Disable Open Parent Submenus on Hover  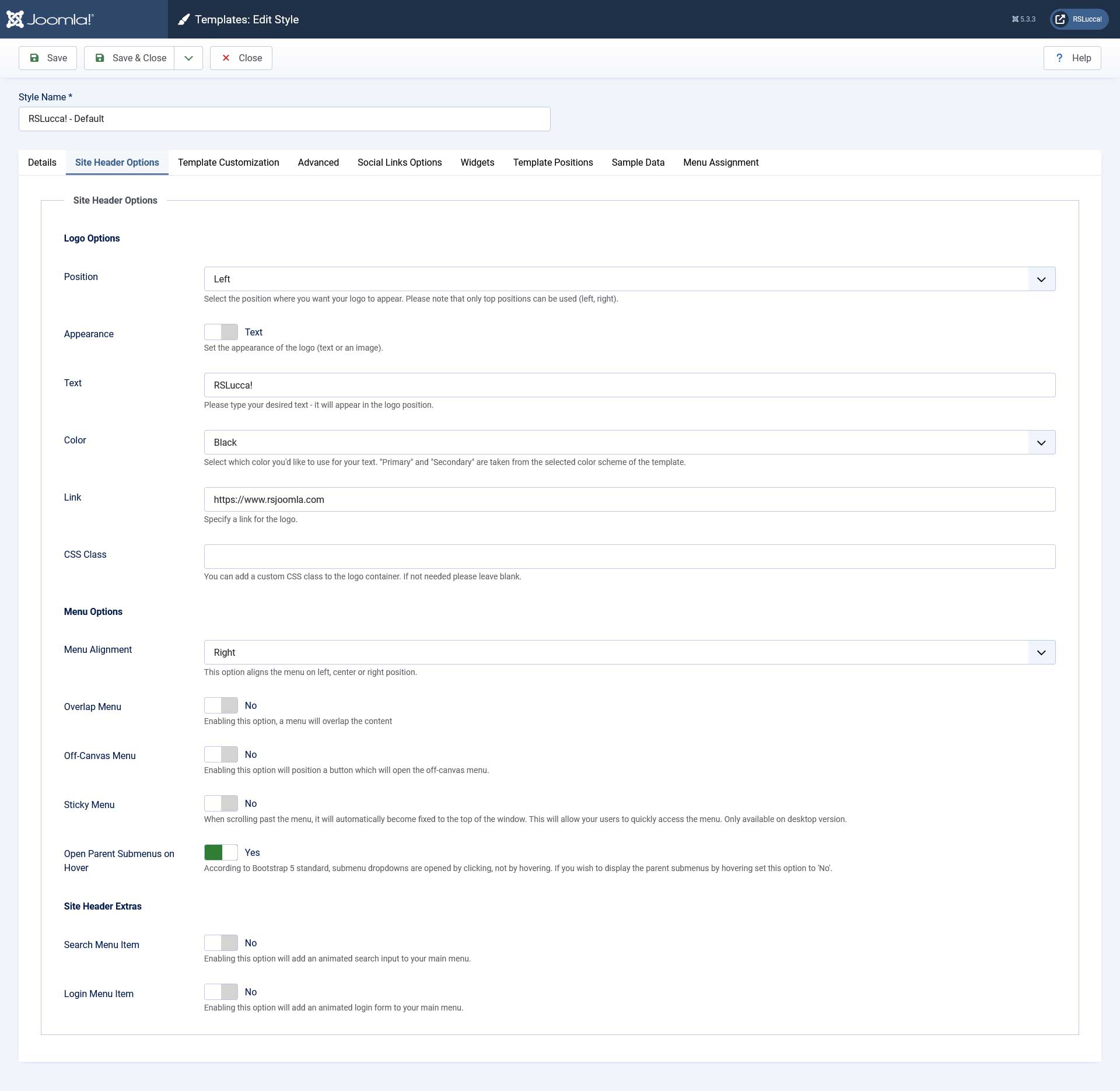click(220, 852)
